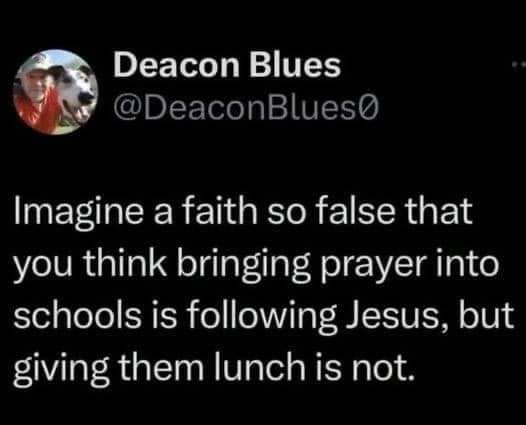
Task: Click the dog in the profile picture
Action: click(x=74, y=91)
